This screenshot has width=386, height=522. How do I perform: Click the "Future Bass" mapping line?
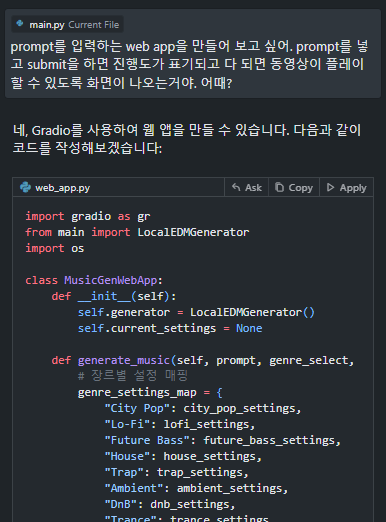click(x=223, y=440)
